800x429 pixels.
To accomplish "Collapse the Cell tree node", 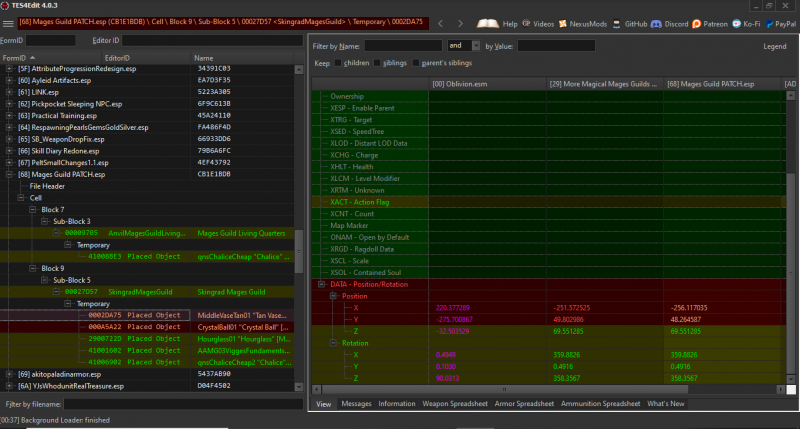I will pyautogui.click(x=21, y=198).
